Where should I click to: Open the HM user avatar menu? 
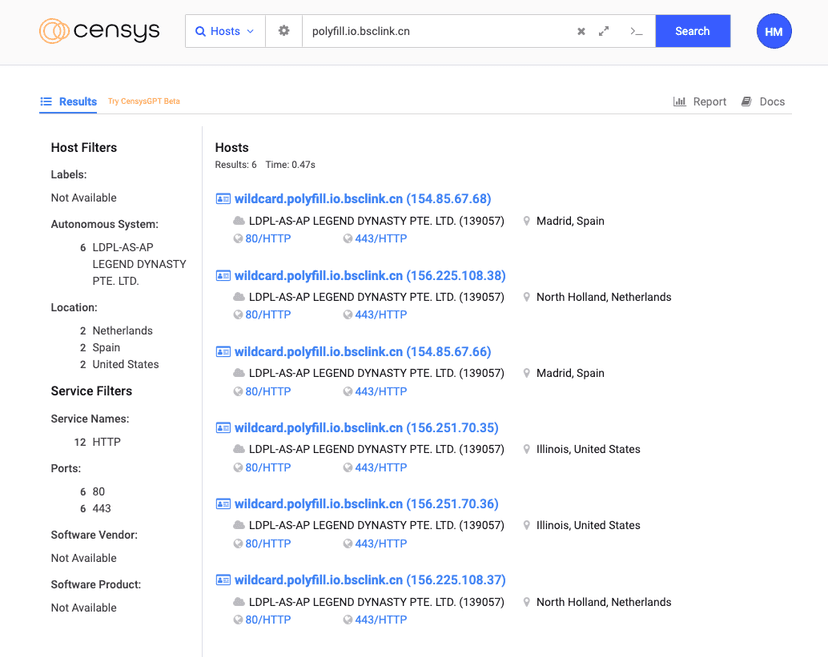(x=774, y=31)
